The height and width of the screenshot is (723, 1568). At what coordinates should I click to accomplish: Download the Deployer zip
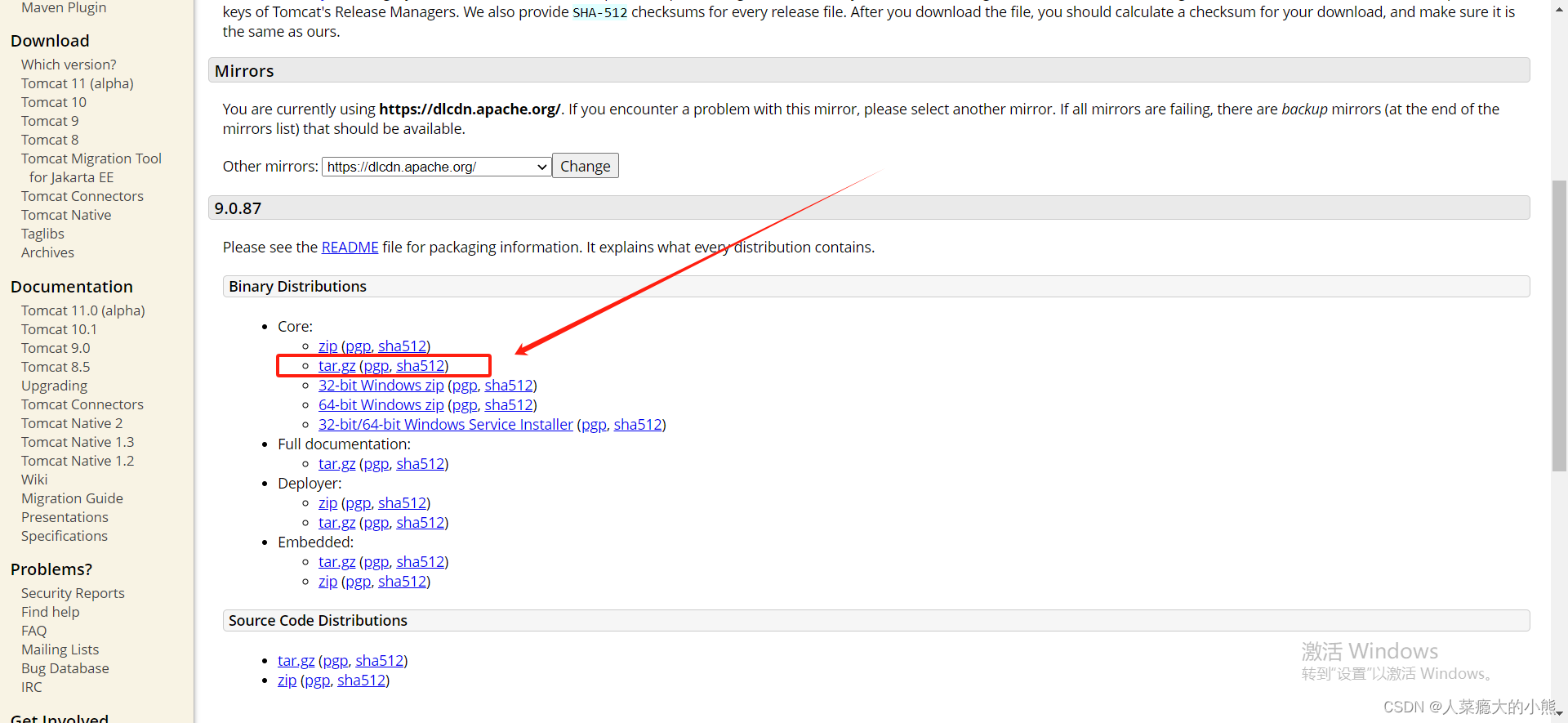click(x=327, y=503)
